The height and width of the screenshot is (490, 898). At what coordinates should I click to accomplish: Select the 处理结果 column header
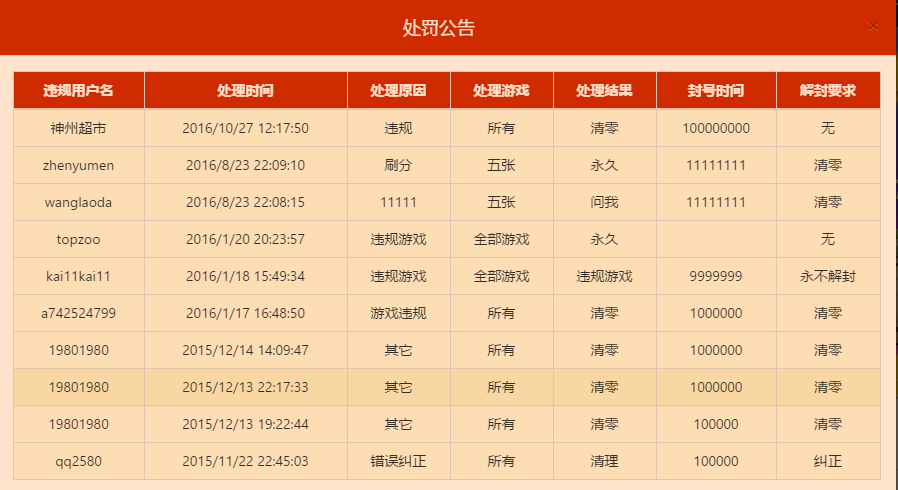[604, 90]
